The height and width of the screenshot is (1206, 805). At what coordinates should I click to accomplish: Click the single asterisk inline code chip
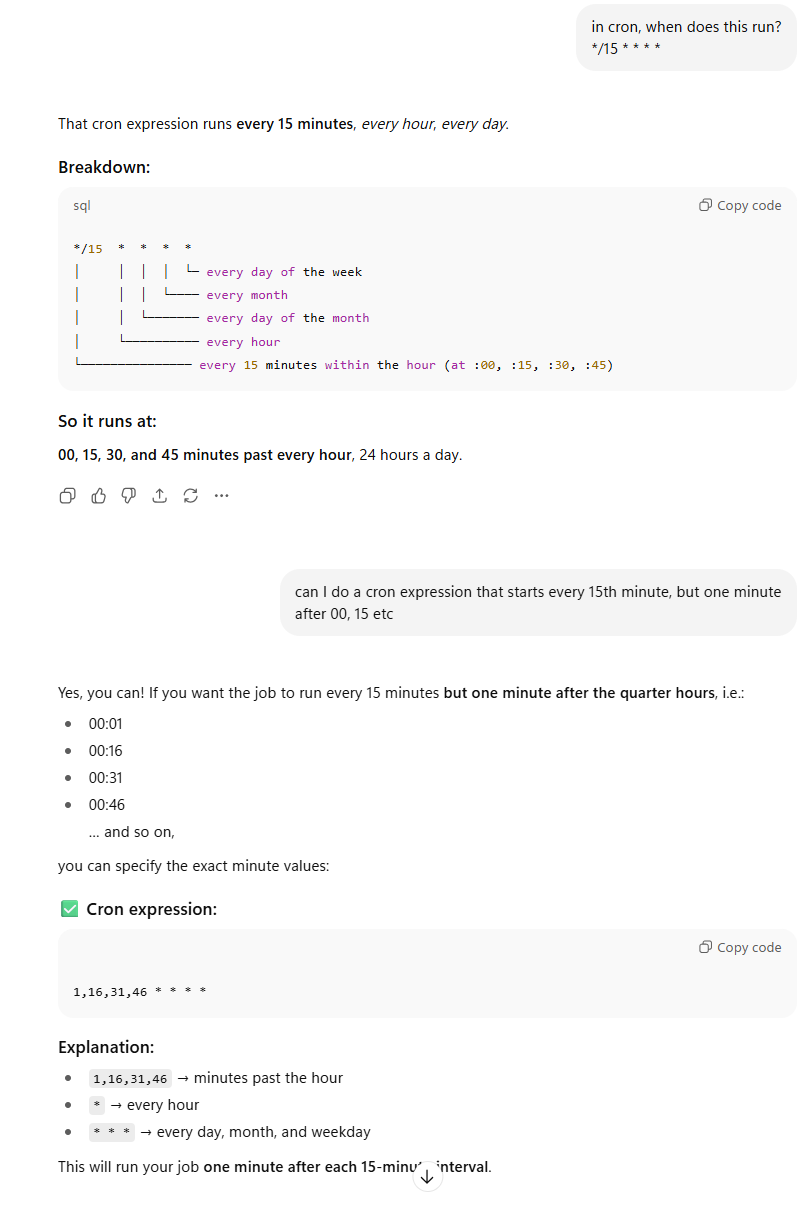[x=97, y=1106]
